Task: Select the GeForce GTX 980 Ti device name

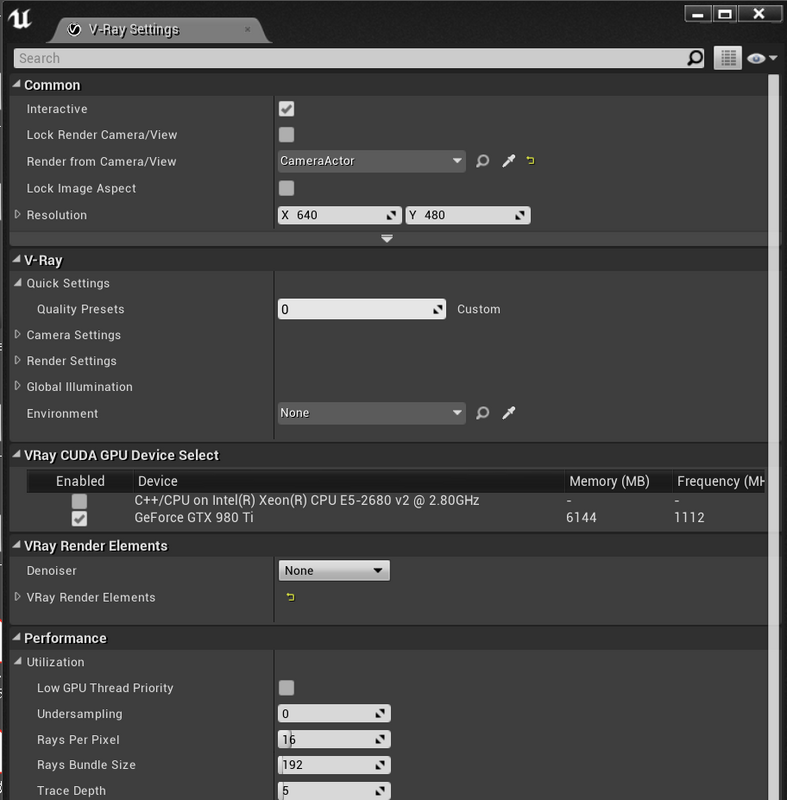Action: point(194,518)
